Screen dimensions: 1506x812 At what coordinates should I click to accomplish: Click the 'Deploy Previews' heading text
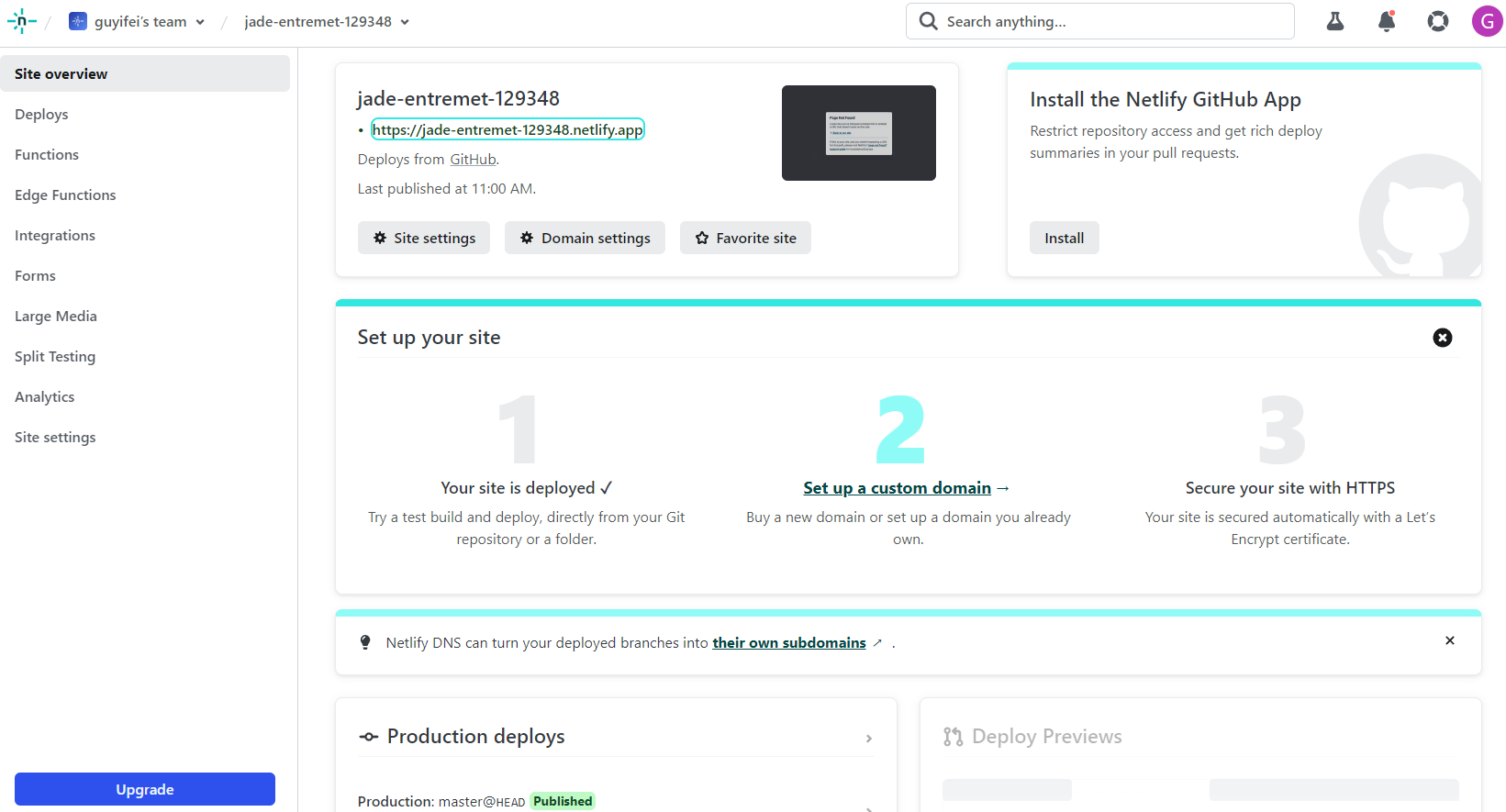1047,736
